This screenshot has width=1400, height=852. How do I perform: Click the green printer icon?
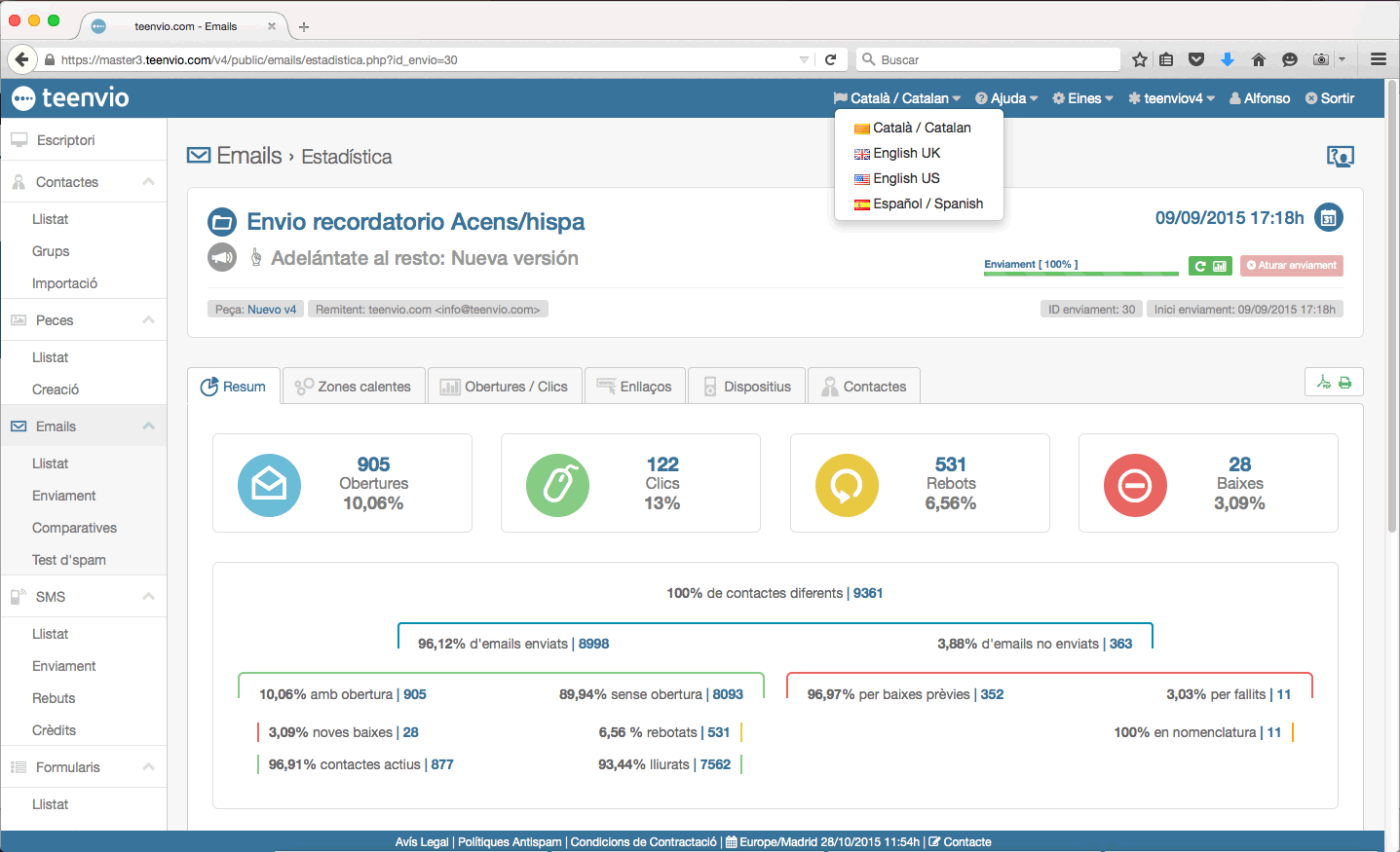[1345, 383]
